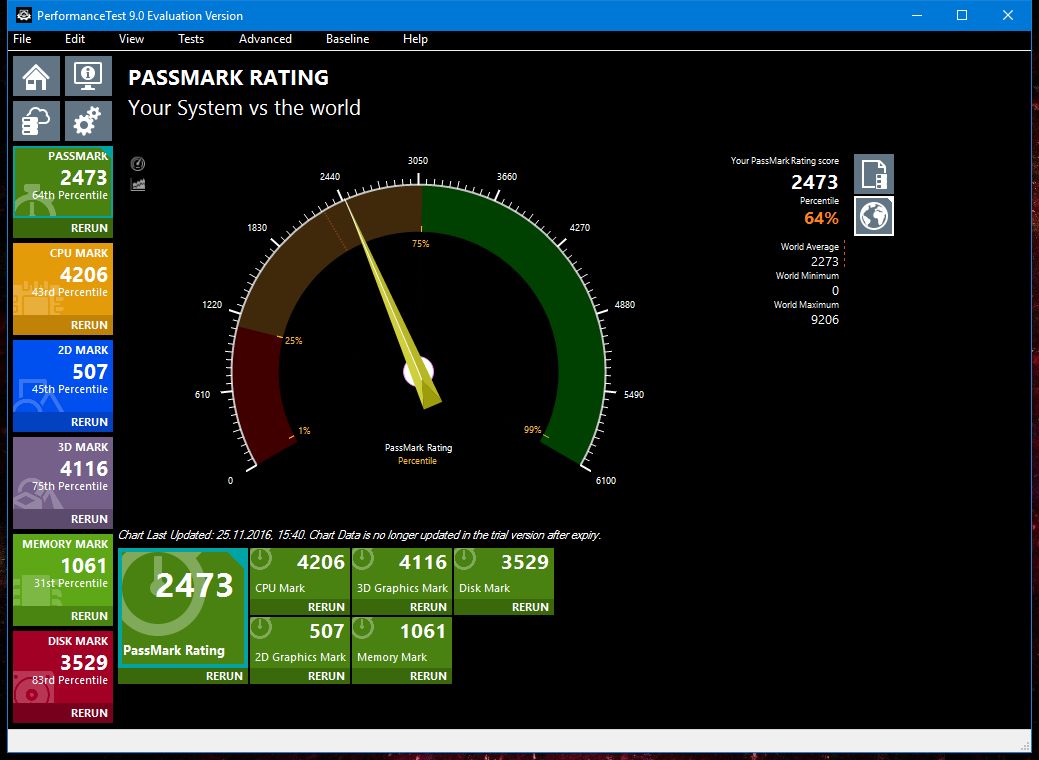Screen dimensions: 1039x760
Task: Click the globe world comparison icon
Action: 873,216
